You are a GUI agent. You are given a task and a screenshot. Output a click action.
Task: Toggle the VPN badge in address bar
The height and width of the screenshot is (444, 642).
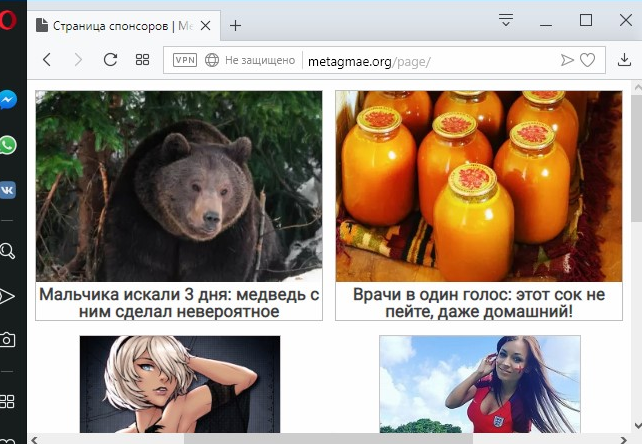click(x=185, y=60)
